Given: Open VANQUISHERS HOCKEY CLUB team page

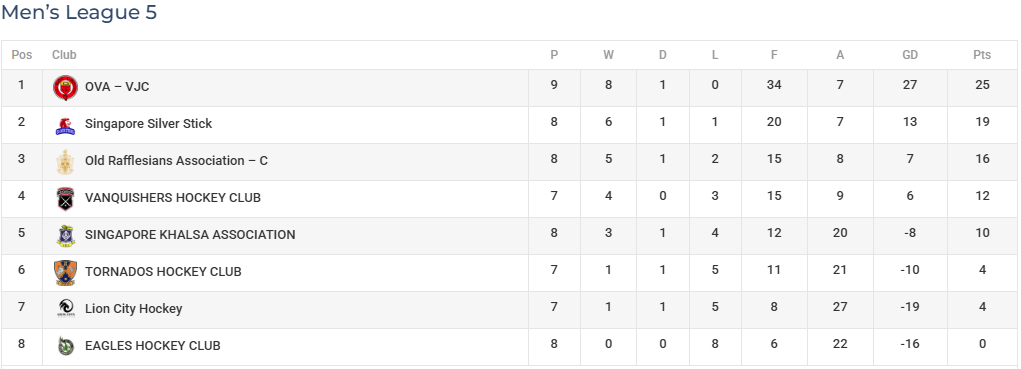Looking at the screenshot, I should point(173,198).
